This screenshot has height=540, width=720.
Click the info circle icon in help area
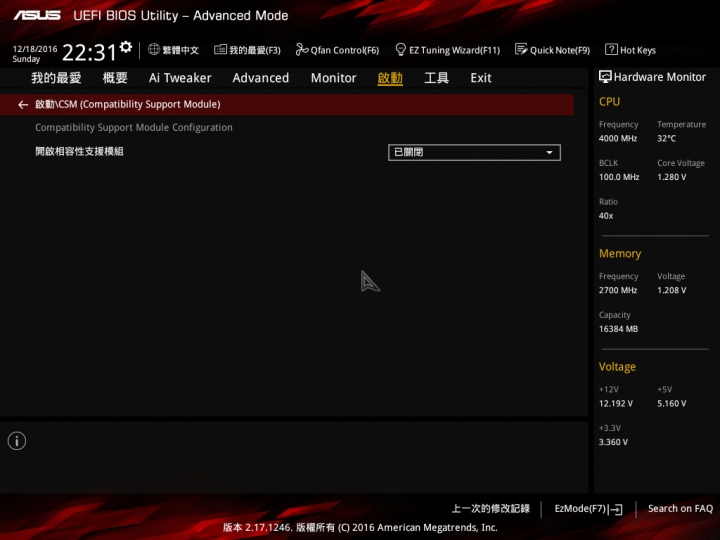point(17,441)
